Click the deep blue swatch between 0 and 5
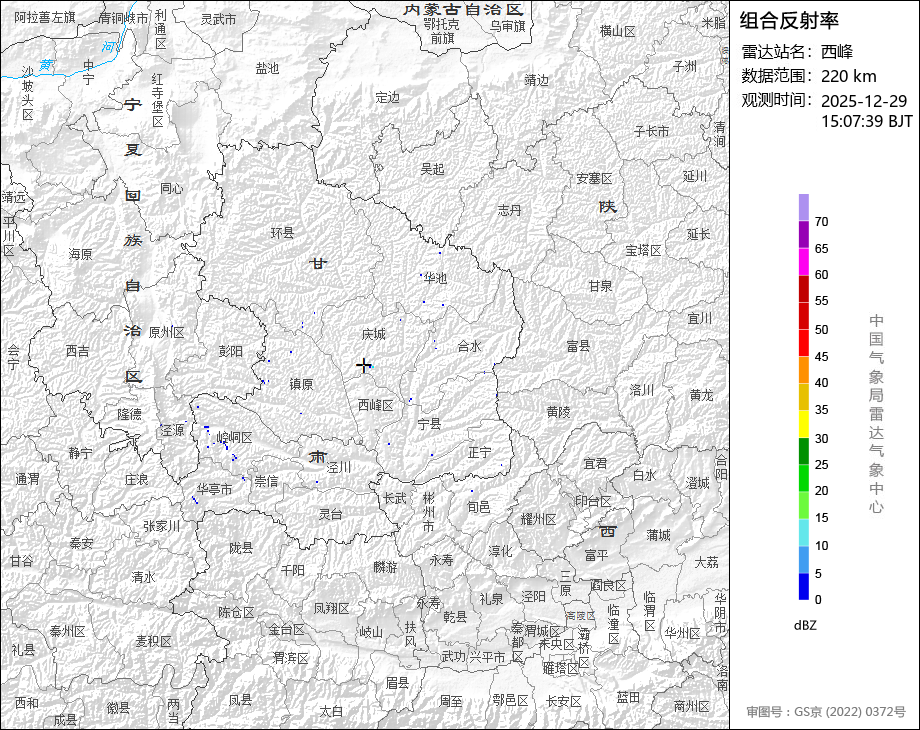This screenshot has width=920, height=730. [803, 586]
